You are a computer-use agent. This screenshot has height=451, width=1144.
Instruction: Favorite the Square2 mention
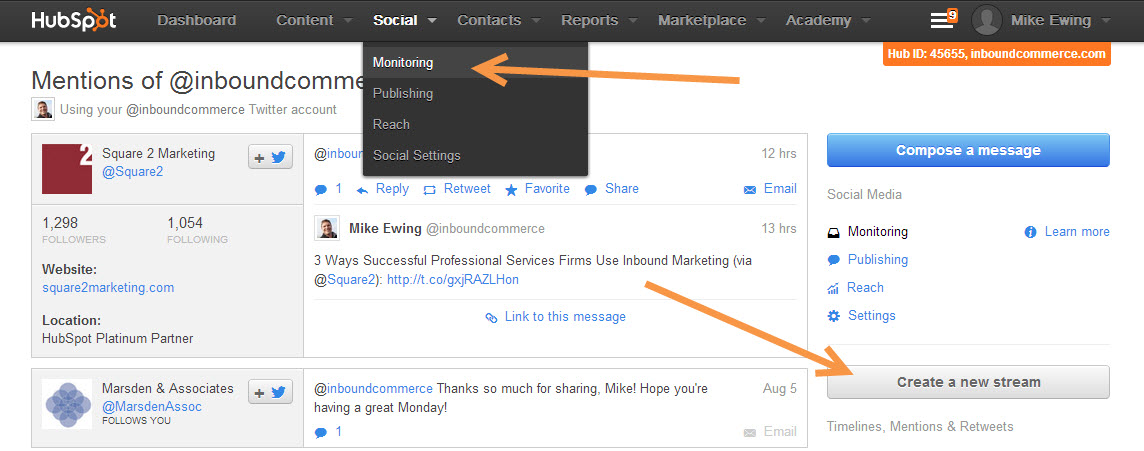538,189
